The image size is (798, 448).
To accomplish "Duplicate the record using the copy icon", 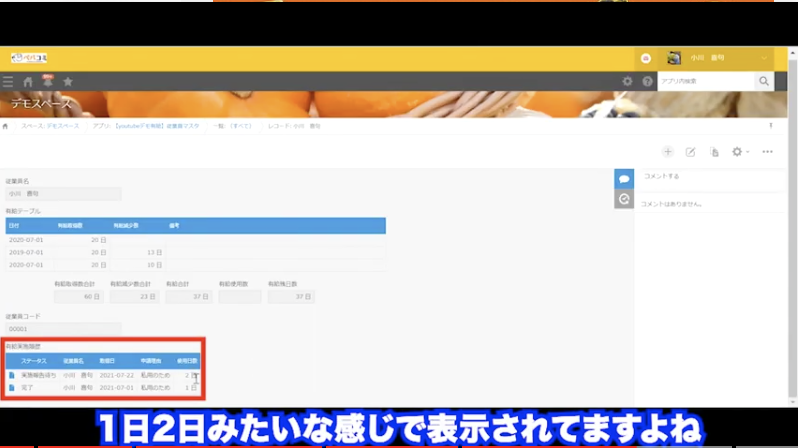I will click(714, 152).
